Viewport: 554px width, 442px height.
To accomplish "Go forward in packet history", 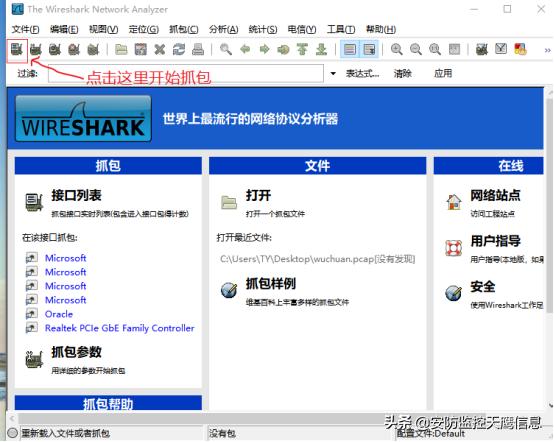I will [264, 49].
